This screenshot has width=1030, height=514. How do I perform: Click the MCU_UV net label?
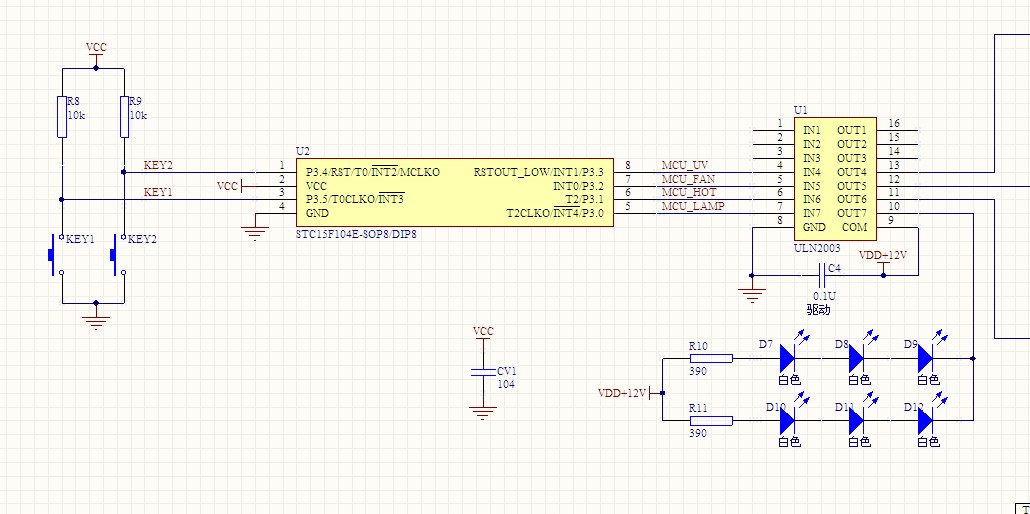pyautogui.click(x=685, y=165)
